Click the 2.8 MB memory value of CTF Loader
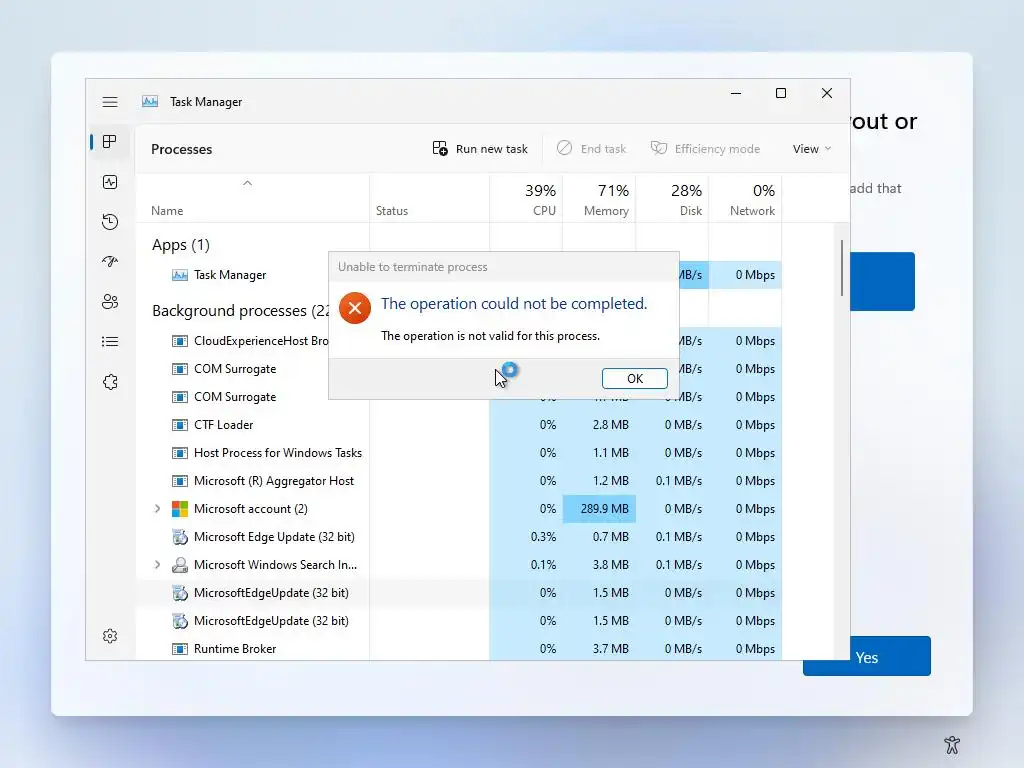Image resolution: width=1024 pixels, height=768 pixels. point(611,425)
